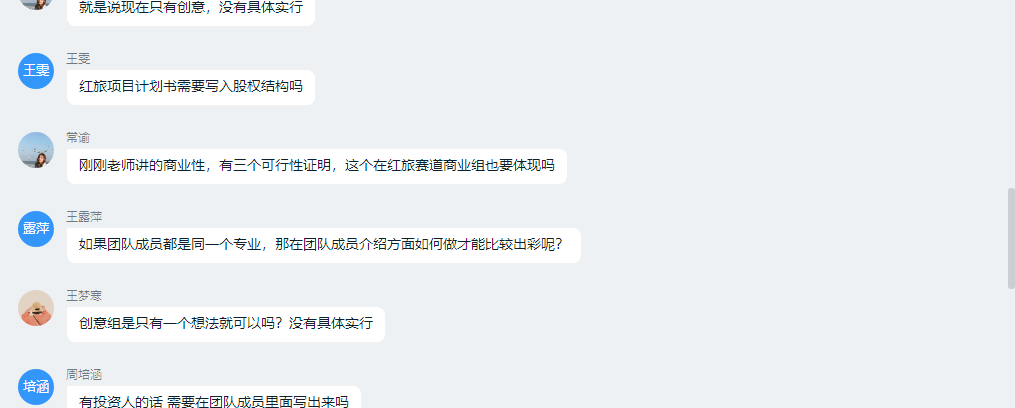Screen dimensions: 1015x408
Task: Click the sender name 王雯
Action: pos(78,59)
